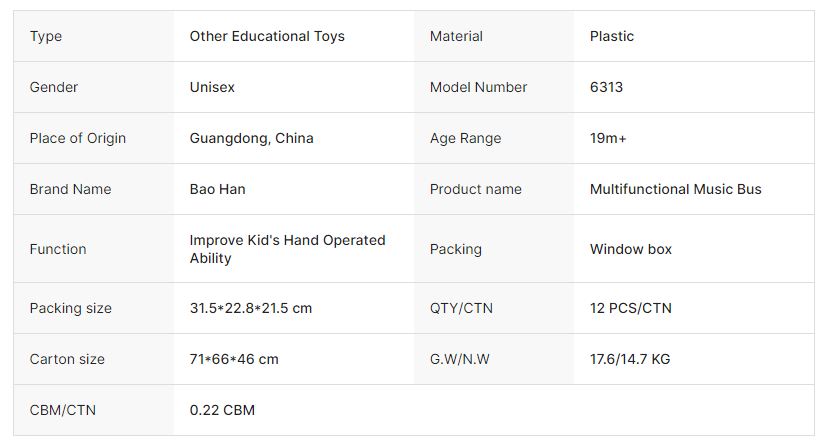
Task: Click the 'Unisex' gender value
Action: 212,87
